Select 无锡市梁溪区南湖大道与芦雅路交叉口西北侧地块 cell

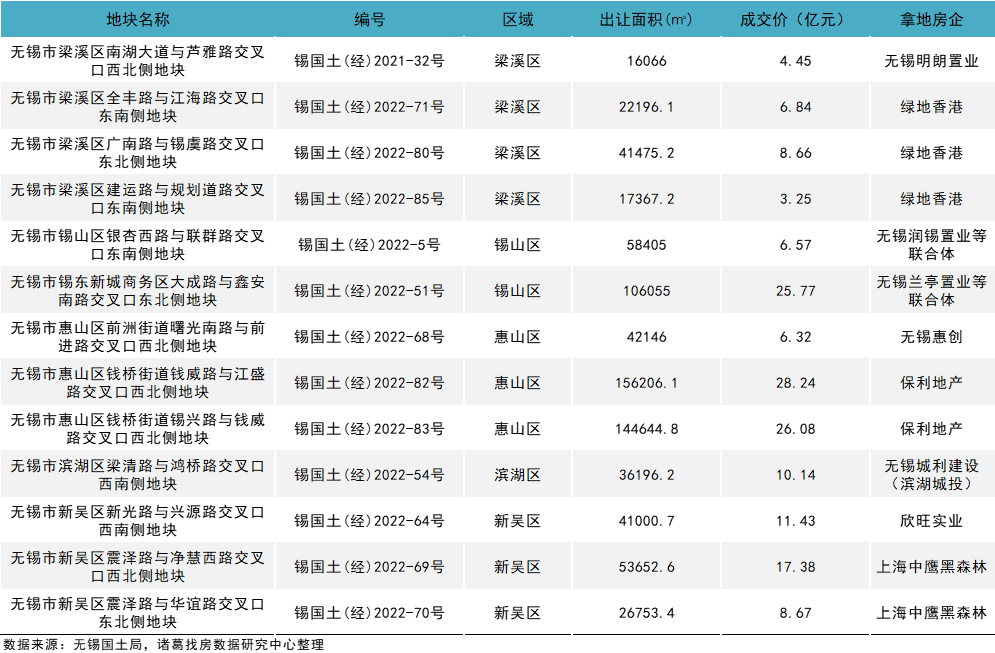[138, 61]
